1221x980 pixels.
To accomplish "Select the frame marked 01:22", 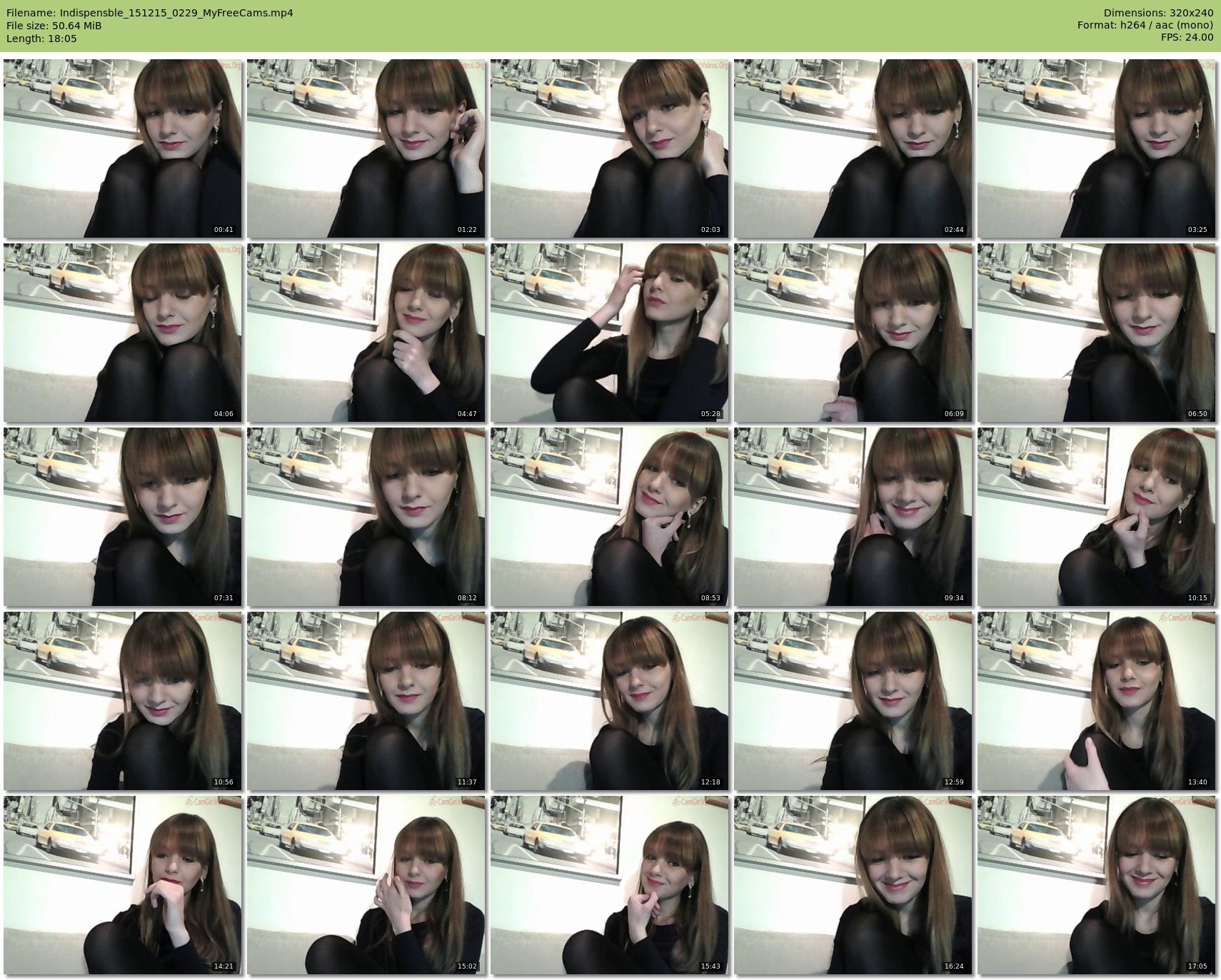I will tap(366, 148).
